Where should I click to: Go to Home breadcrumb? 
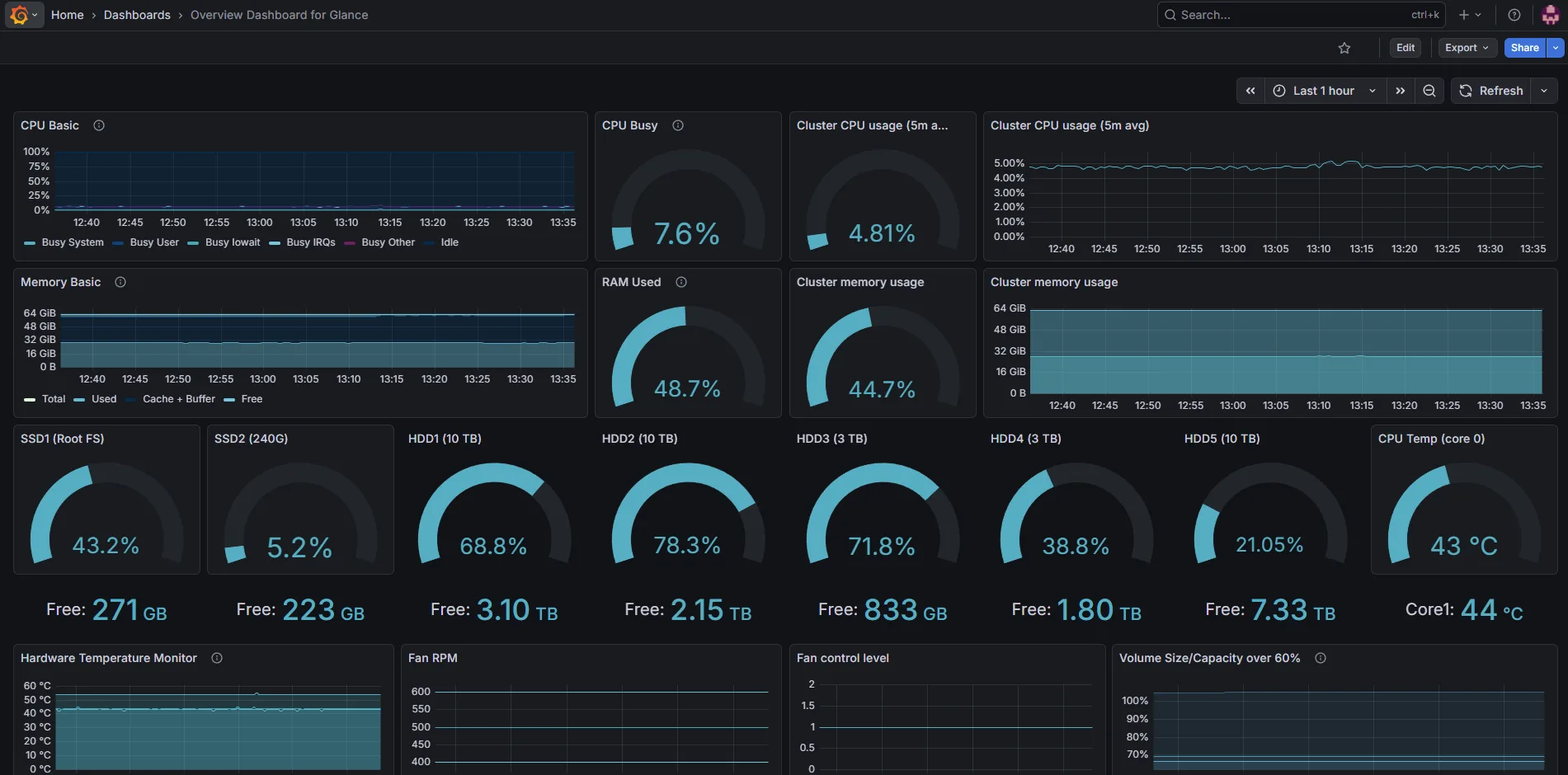click(68, 15)
